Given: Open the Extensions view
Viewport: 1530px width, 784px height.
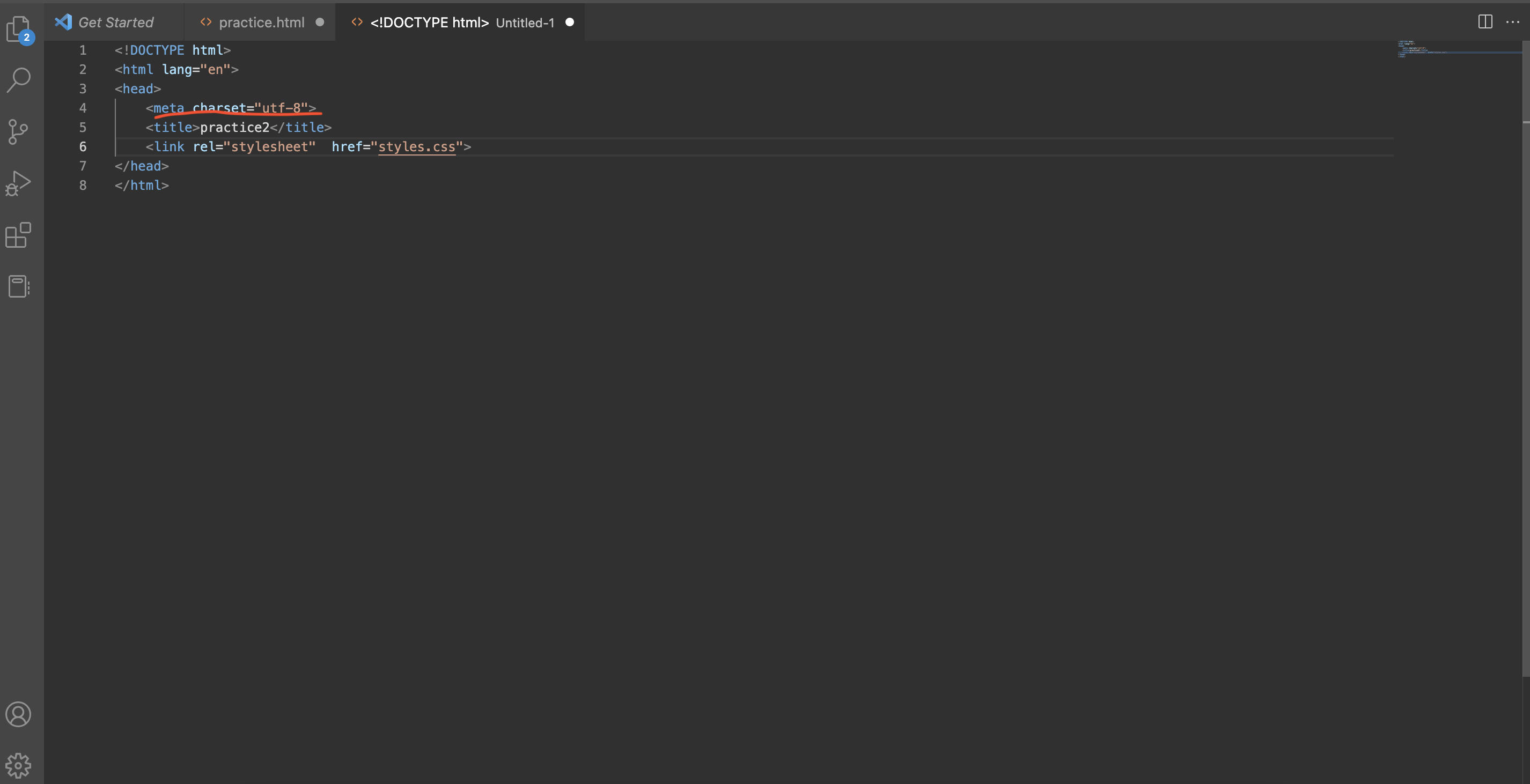Looking at the screenshot, I should [x=18, y=235].
